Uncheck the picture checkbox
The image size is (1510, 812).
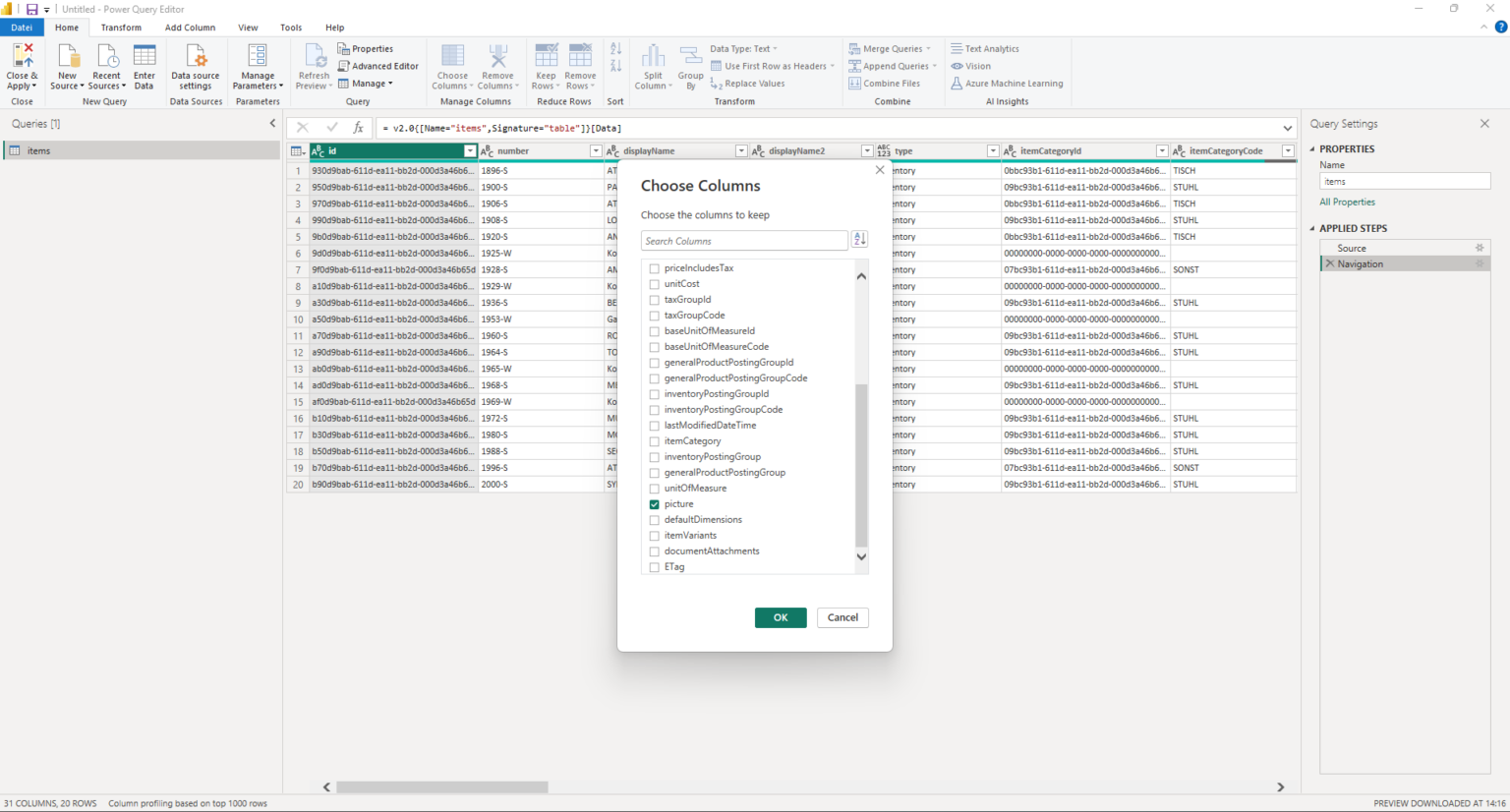coord(654,503)
